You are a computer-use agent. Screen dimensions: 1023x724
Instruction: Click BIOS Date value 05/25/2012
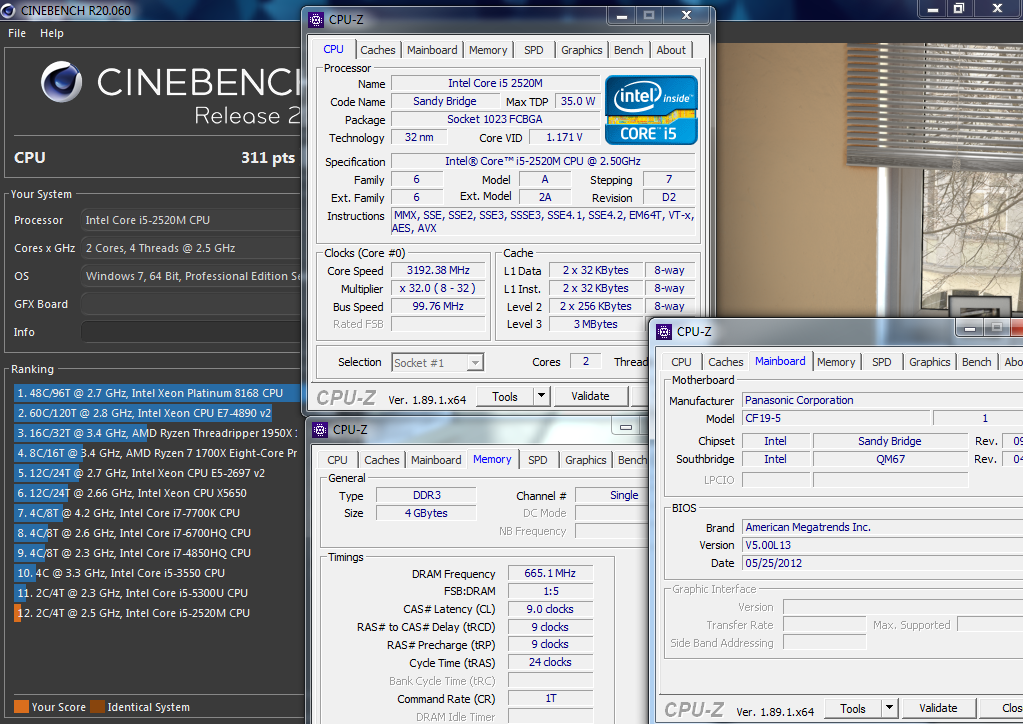coord(882,564)
